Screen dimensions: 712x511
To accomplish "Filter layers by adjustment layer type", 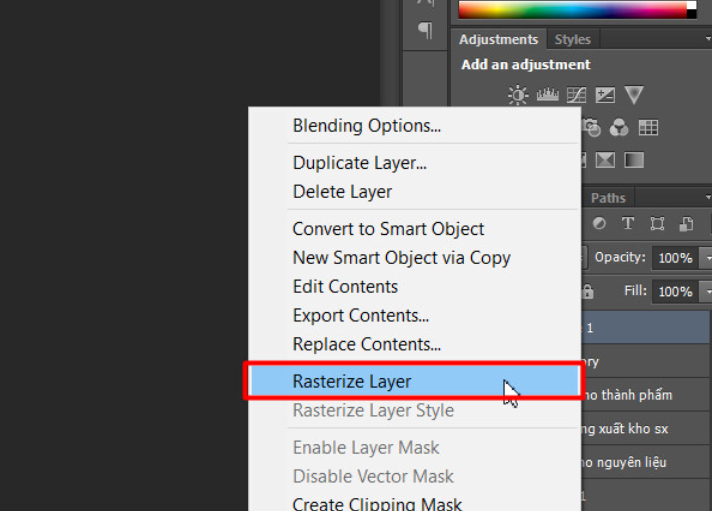I will tap(599, 223).
